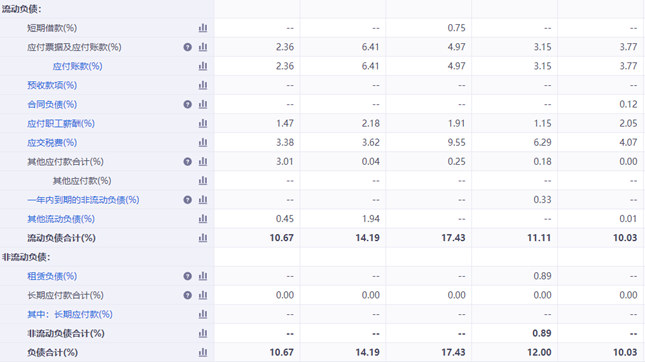
Task: Click help icon for 一年内到期的非流动负债(%)
Action: point(188,200)
